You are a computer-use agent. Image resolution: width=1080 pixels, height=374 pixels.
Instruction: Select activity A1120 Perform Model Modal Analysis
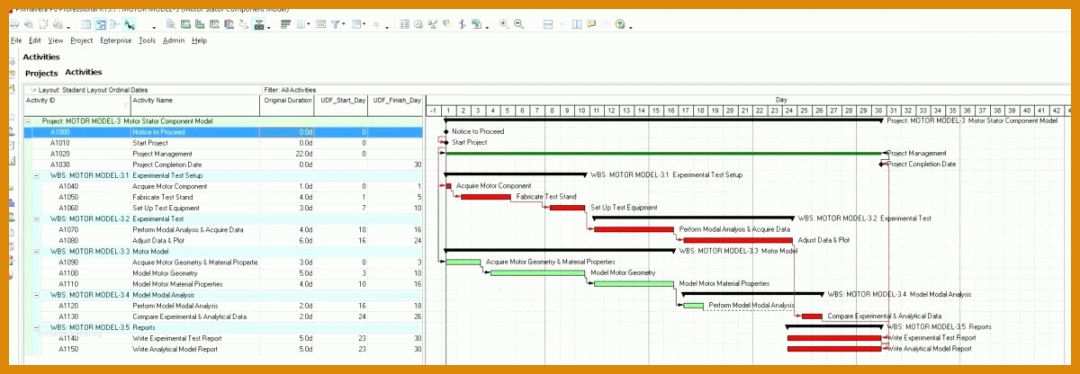click(x=223, y=306)
